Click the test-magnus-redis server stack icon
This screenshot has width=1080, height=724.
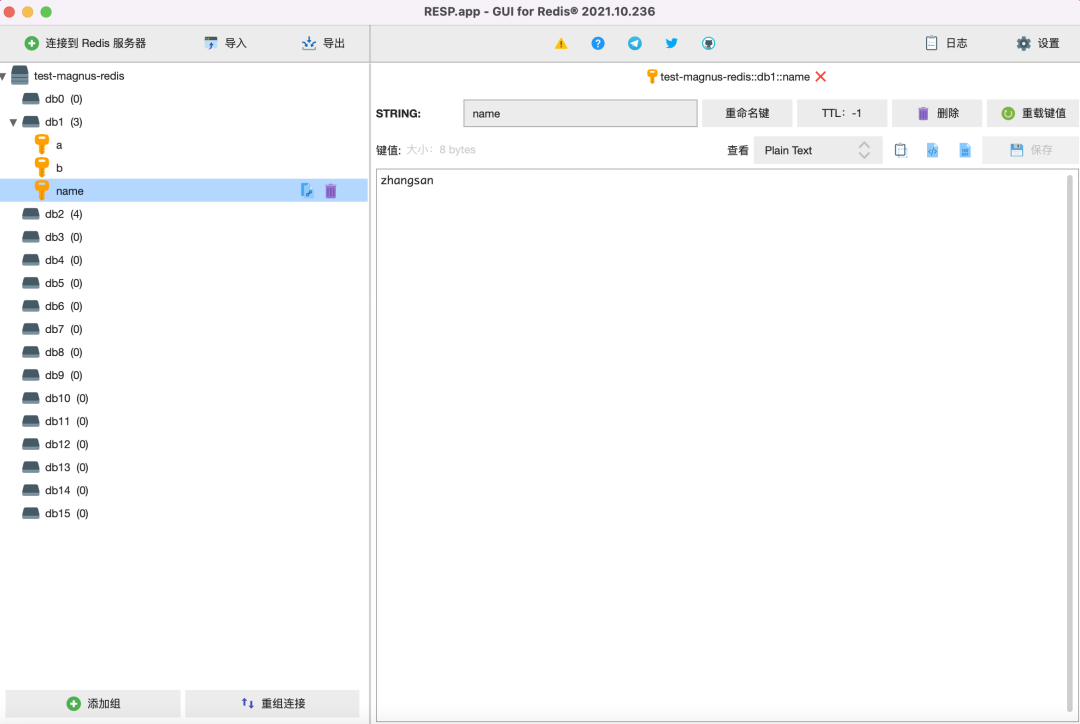coord(20,76)
